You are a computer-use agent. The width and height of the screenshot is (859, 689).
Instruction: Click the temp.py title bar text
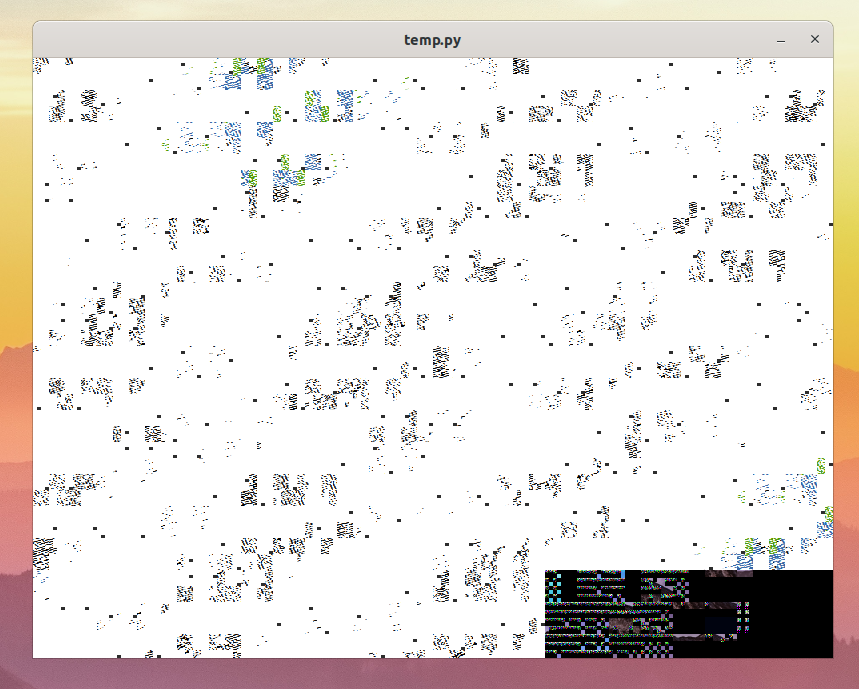[x=432, y=40]
